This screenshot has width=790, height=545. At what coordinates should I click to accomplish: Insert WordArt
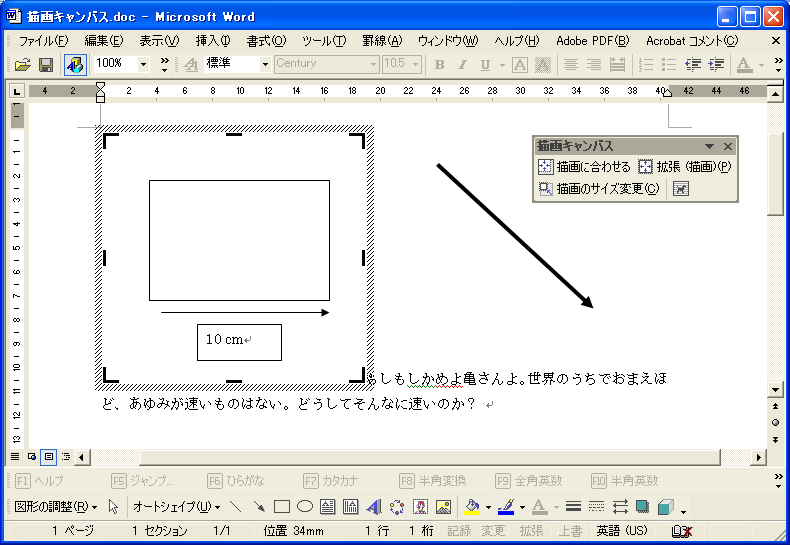click(374, 507)
